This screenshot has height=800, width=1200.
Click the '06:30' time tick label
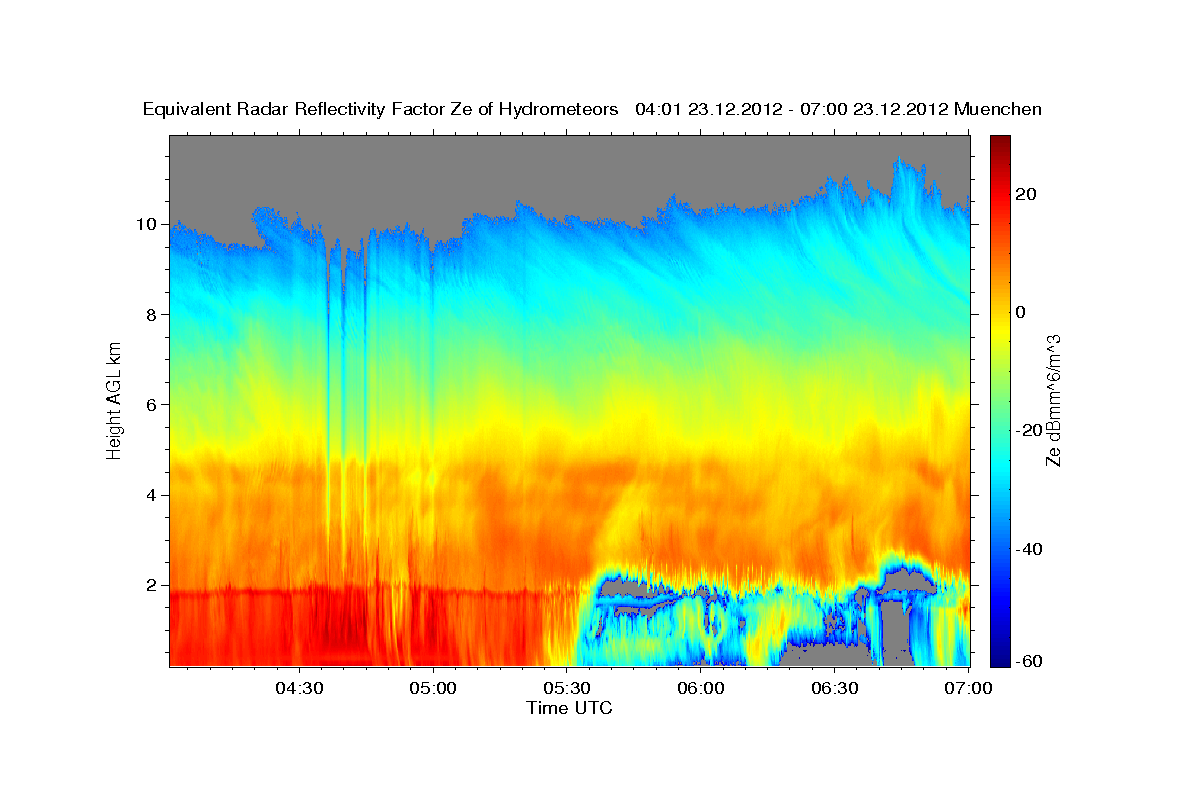(x=835, y=688)
